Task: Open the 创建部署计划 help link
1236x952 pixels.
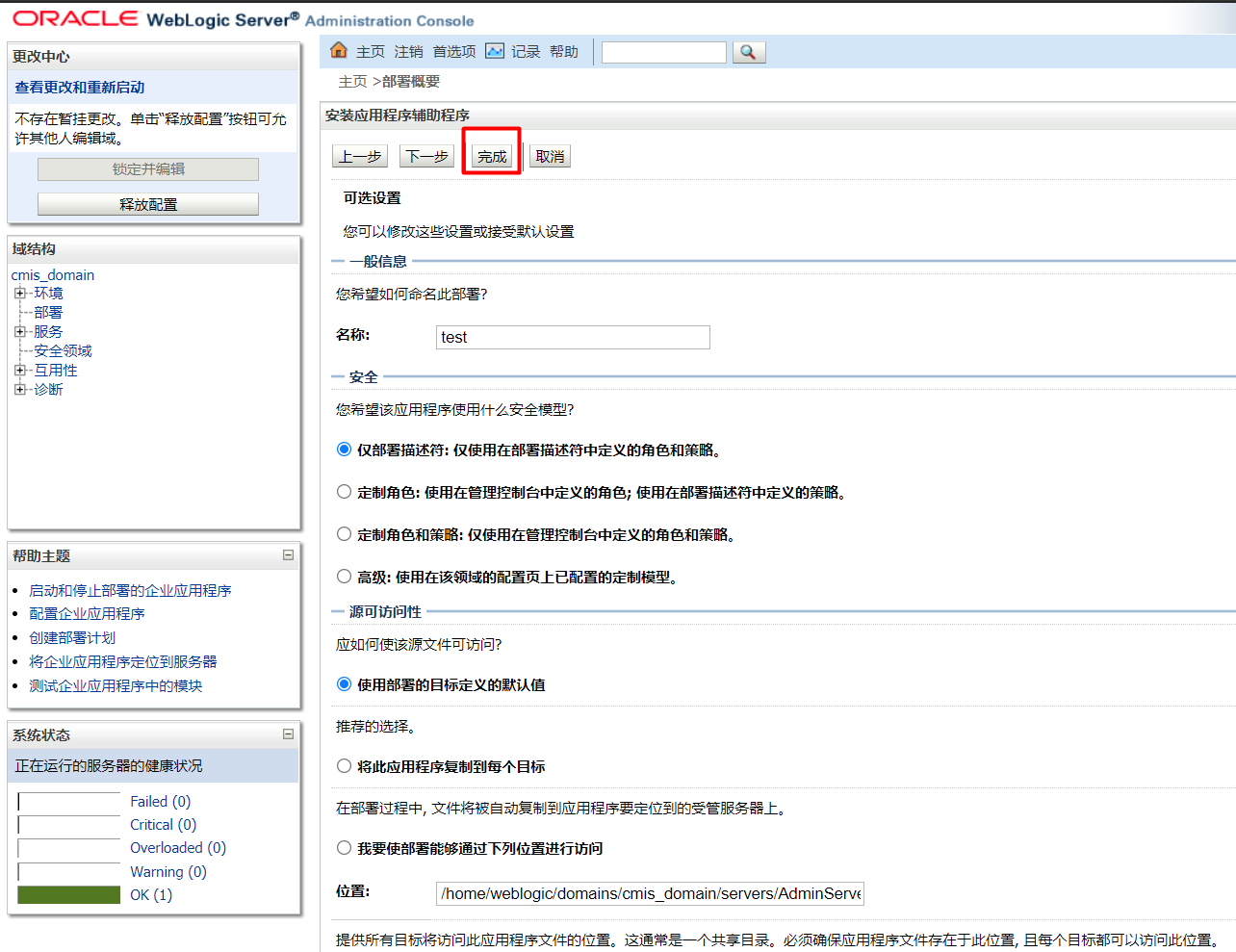Action: tap(72, 638)
